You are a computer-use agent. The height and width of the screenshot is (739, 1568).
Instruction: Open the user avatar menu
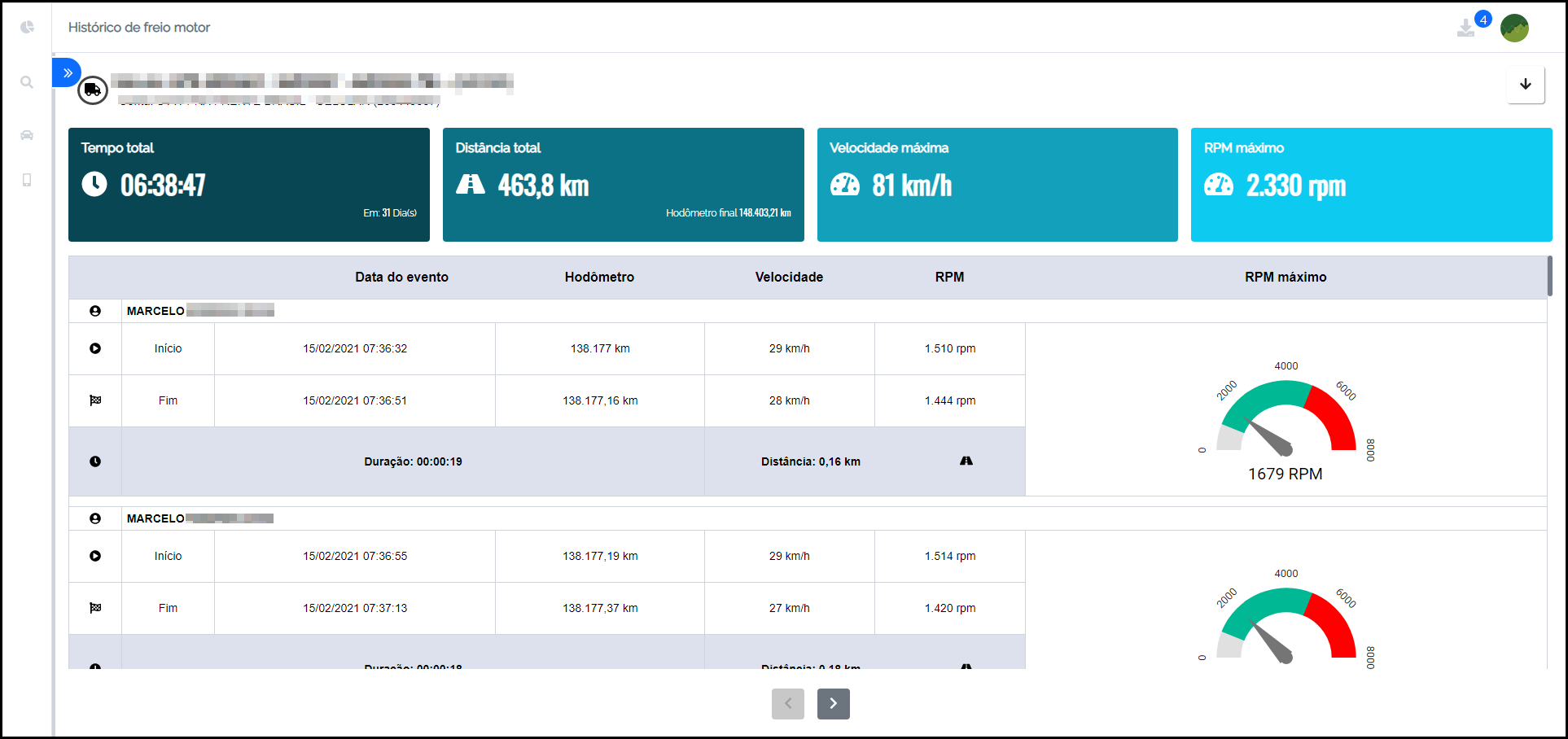(1514, 28)
